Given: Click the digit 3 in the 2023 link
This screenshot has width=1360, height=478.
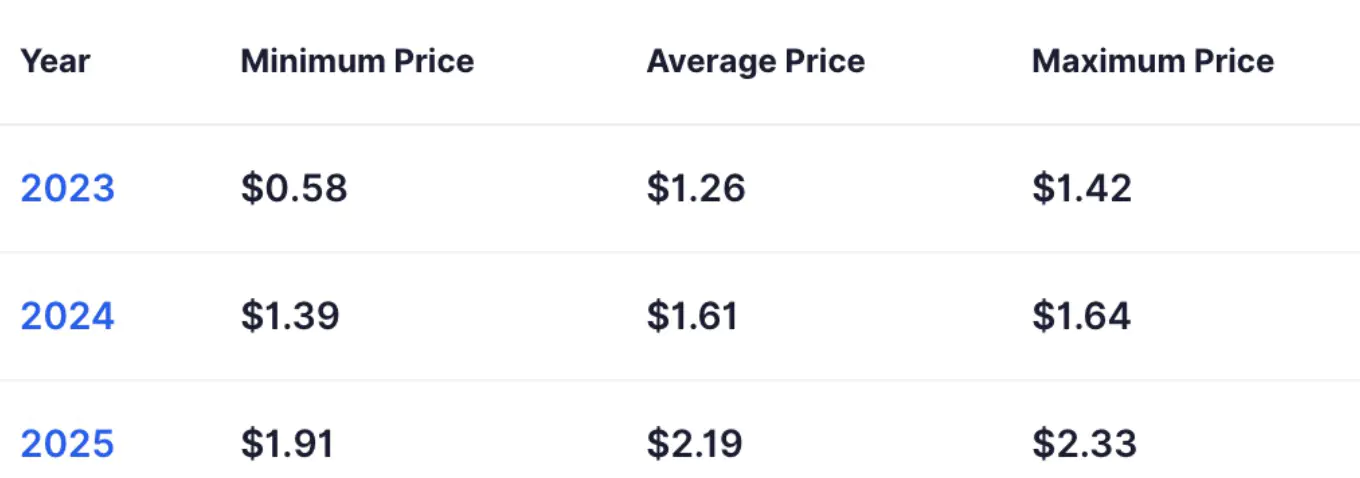Looking at the screenshot, I should click(104, 188).
